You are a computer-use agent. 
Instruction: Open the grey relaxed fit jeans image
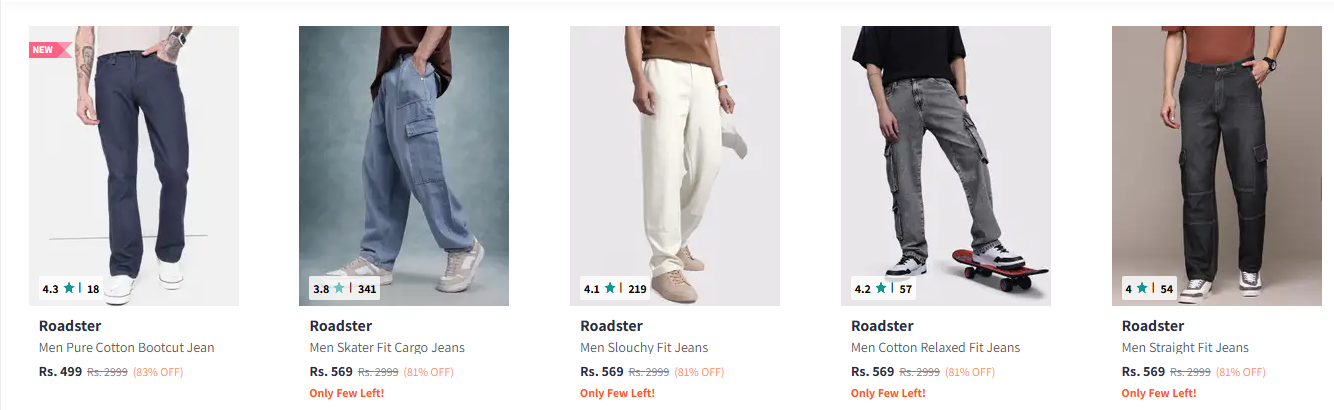pos(946,165)
